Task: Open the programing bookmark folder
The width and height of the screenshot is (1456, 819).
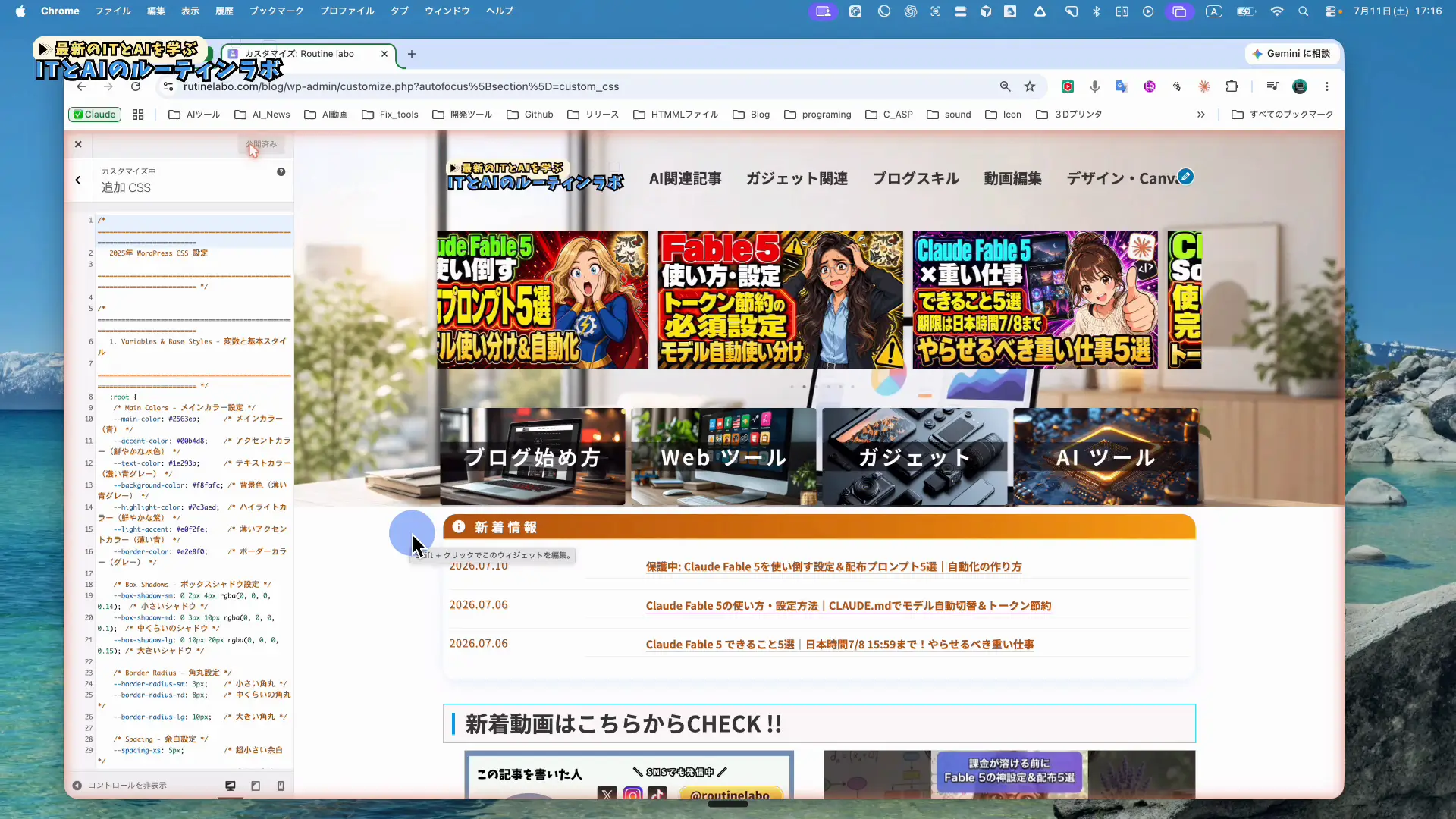Action: click(817, 115)
